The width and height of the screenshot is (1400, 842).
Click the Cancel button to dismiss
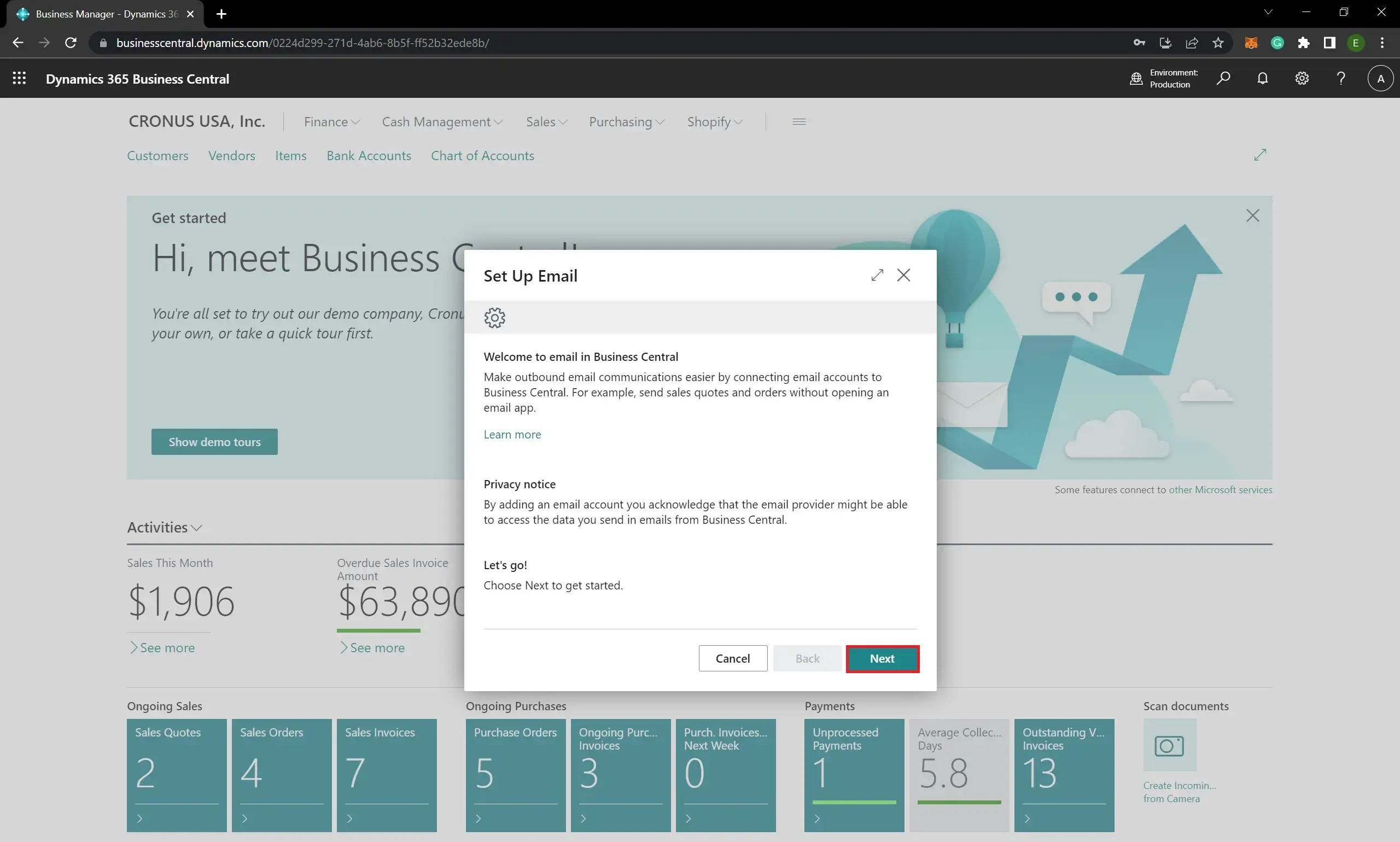tap(733, 658)
